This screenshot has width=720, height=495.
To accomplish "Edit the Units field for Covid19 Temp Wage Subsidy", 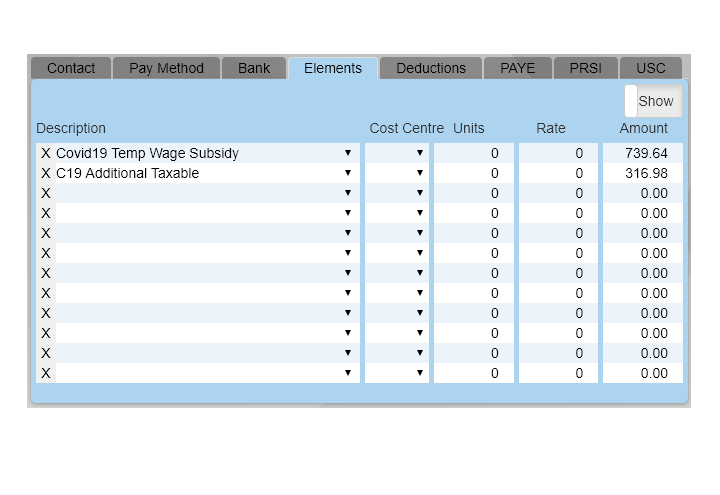I will click(474, 153).
